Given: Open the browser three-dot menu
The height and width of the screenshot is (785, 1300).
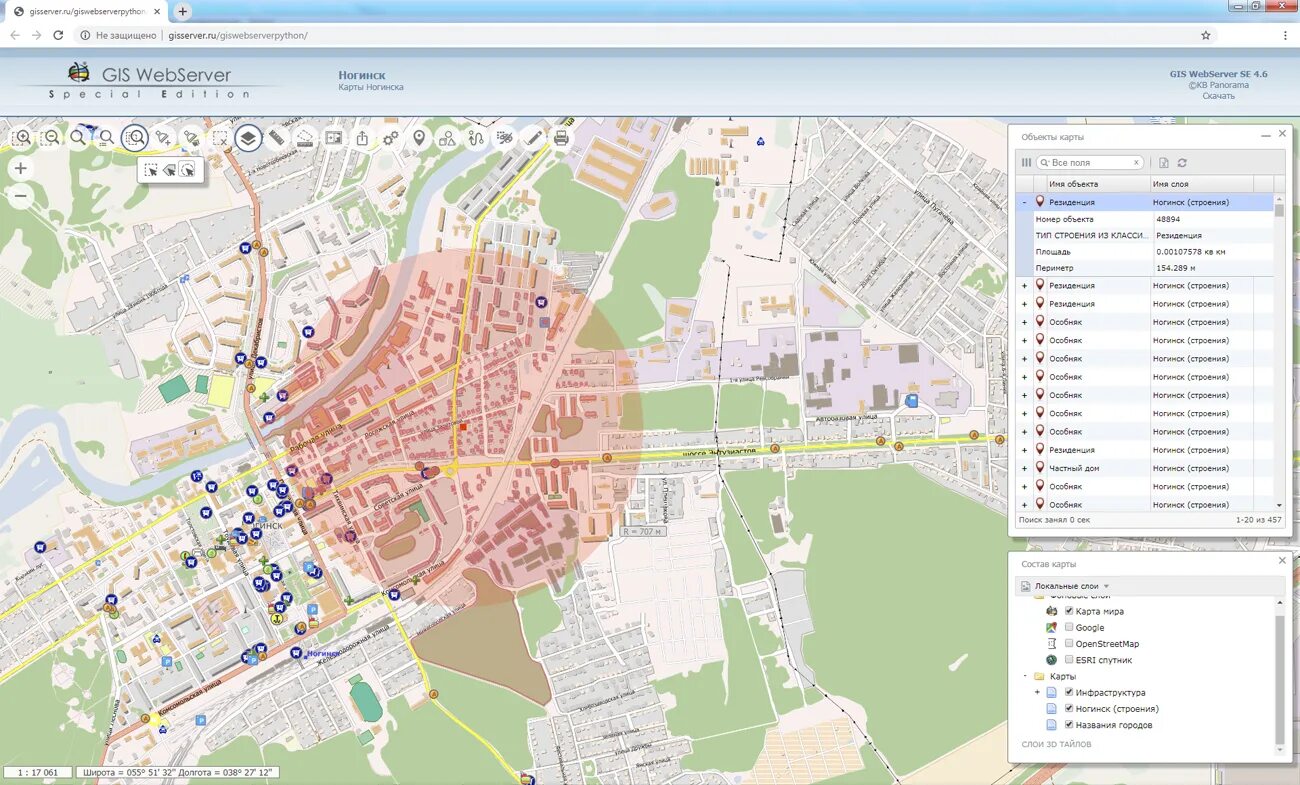Looking at the screenshot, I should (x=1285, y=35).
